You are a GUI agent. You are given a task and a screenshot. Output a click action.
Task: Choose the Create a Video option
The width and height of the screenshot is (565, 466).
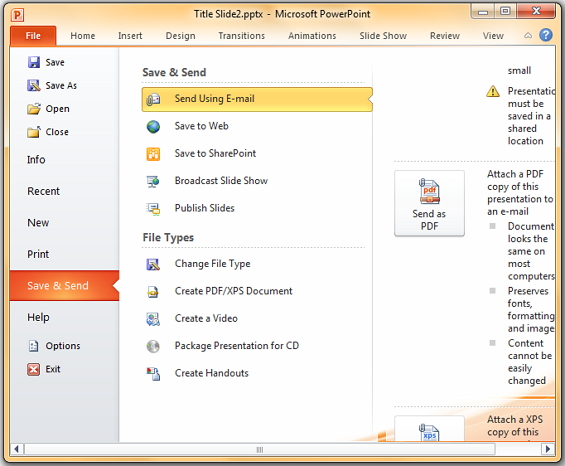click(x=257, y=319)
